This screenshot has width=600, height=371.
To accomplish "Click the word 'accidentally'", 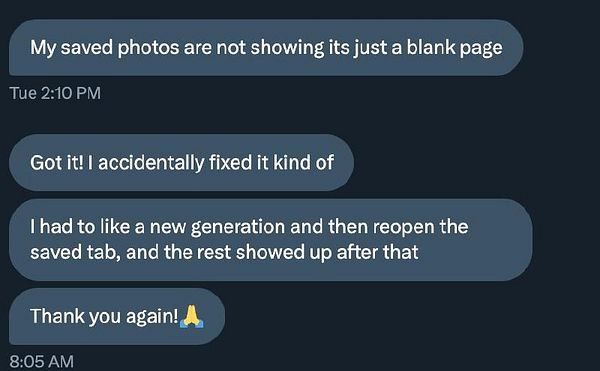I will click(151, 163).
